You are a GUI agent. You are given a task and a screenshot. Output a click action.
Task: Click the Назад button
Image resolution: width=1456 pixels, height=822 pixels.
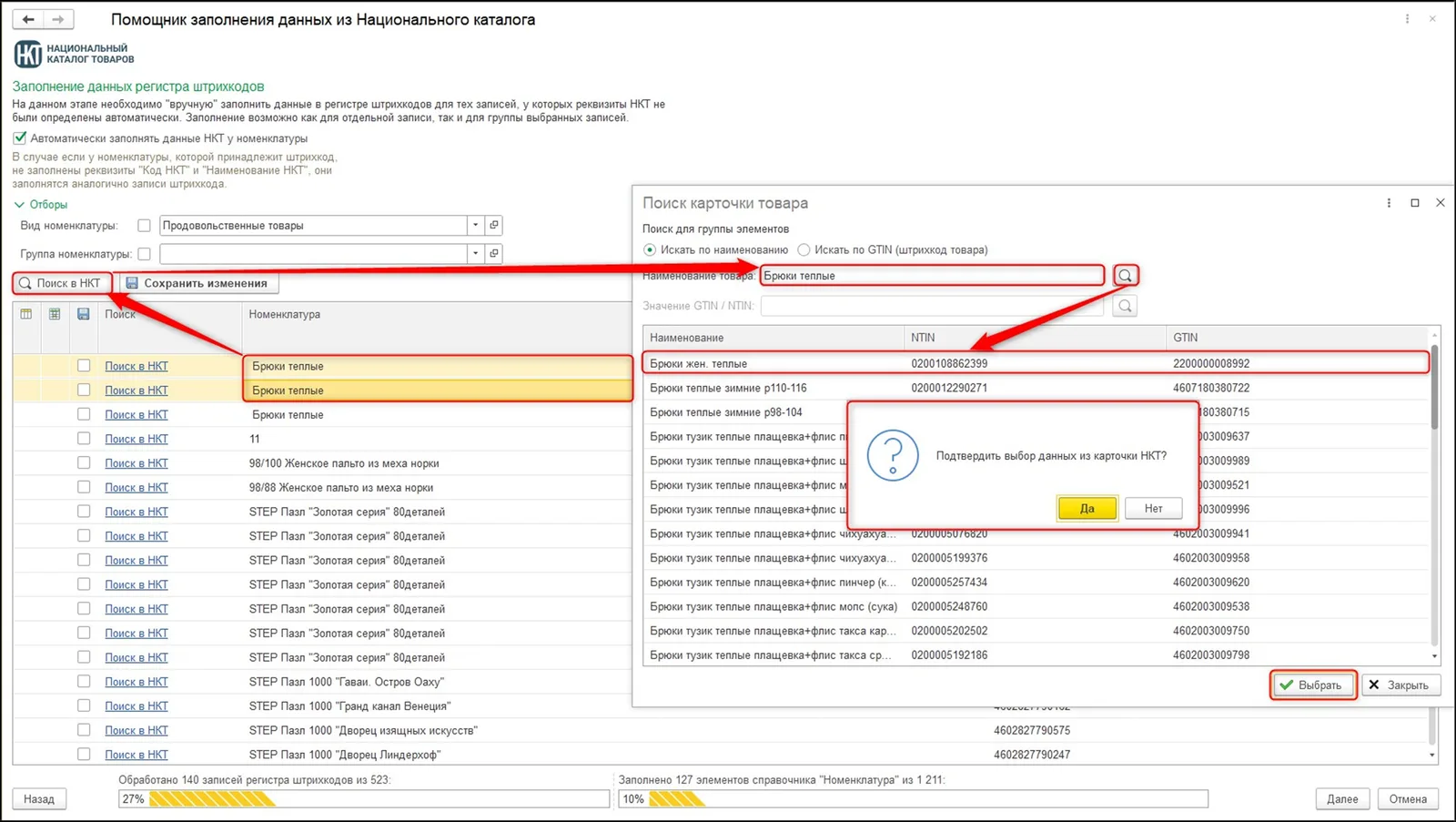click(x=39, y=799)
